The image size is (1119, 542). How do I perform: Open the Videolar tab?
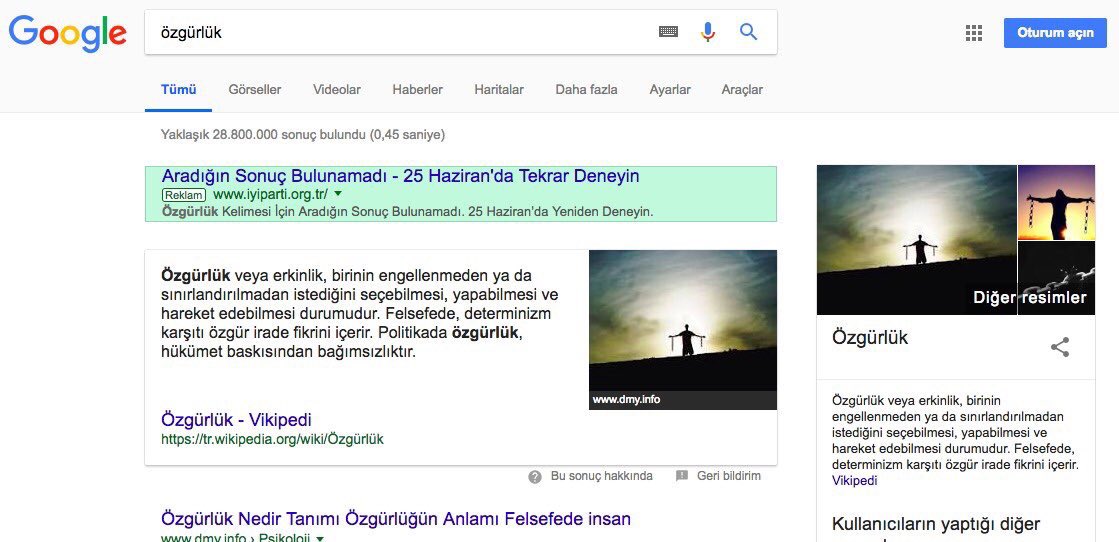pos(337,90)
